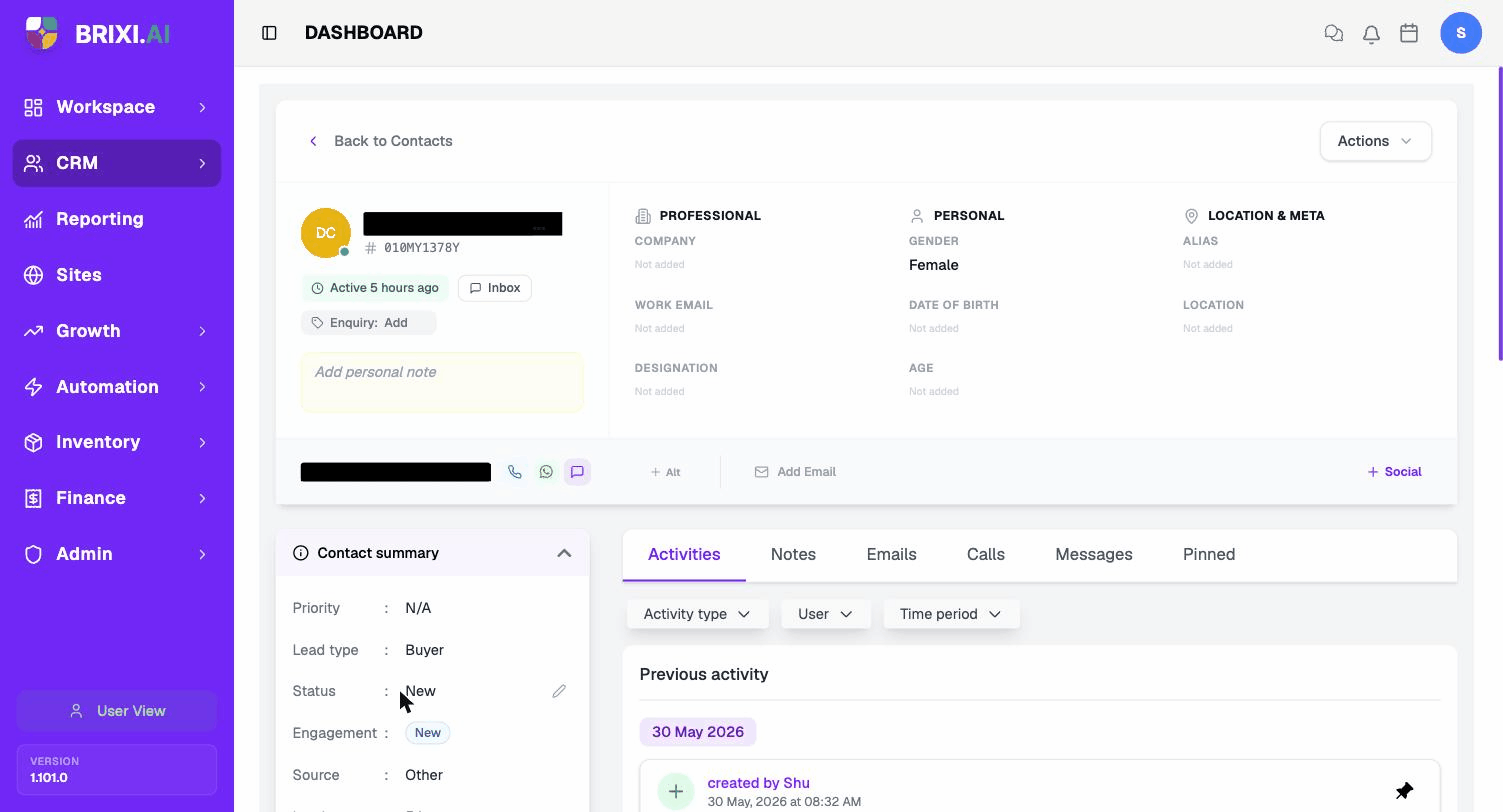Image resolution: width=1503 pixels, height=812 pixels.
Task: Click the DC contact avatar
Action: pos(326,232)
